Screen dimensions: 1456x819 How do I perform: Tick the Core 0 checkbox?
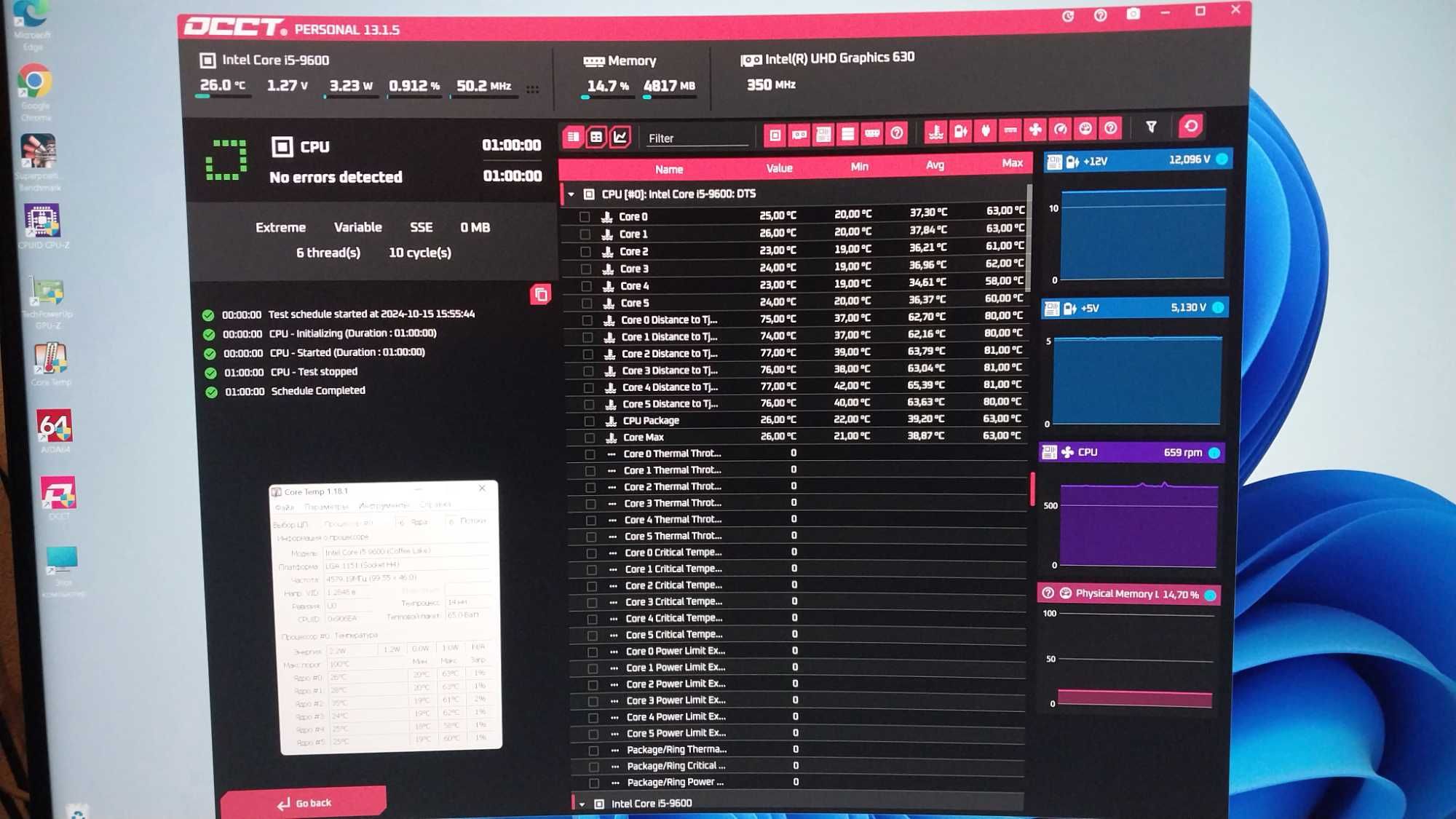coord(585,217)
